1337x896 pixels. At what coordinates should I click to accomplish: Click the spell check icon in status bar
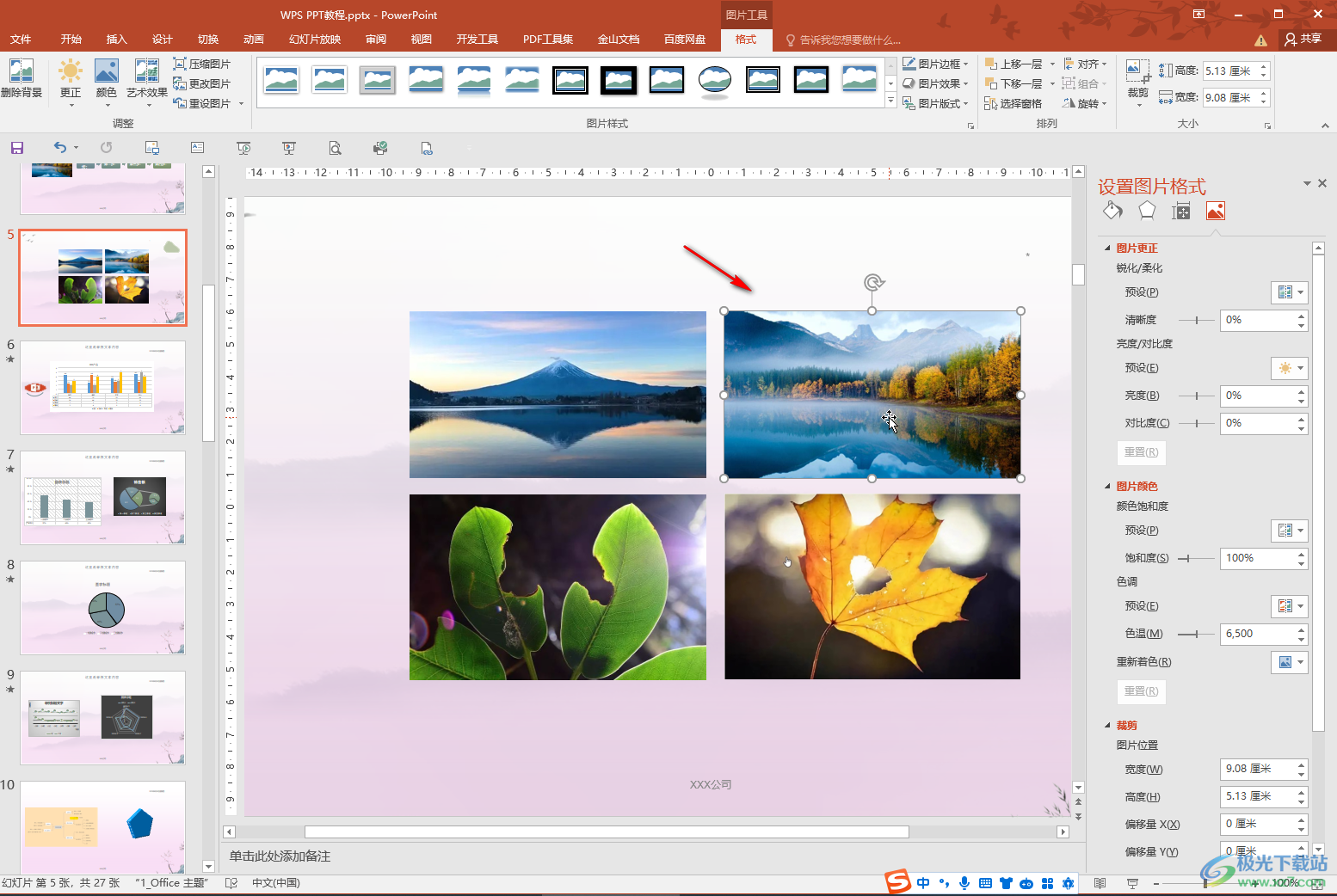coord(231,883)
